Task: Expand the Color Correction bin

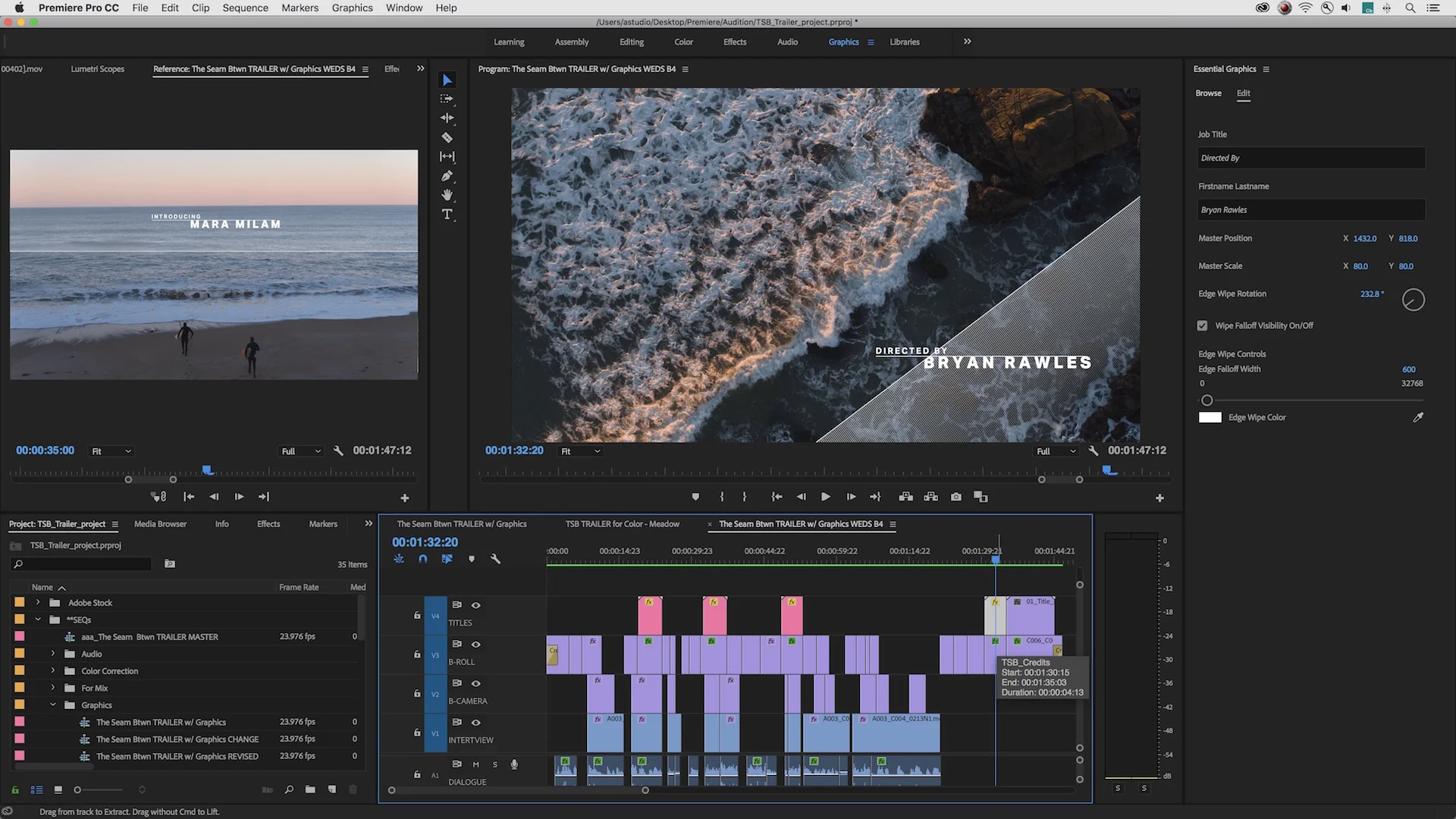Action: (53, 670)
